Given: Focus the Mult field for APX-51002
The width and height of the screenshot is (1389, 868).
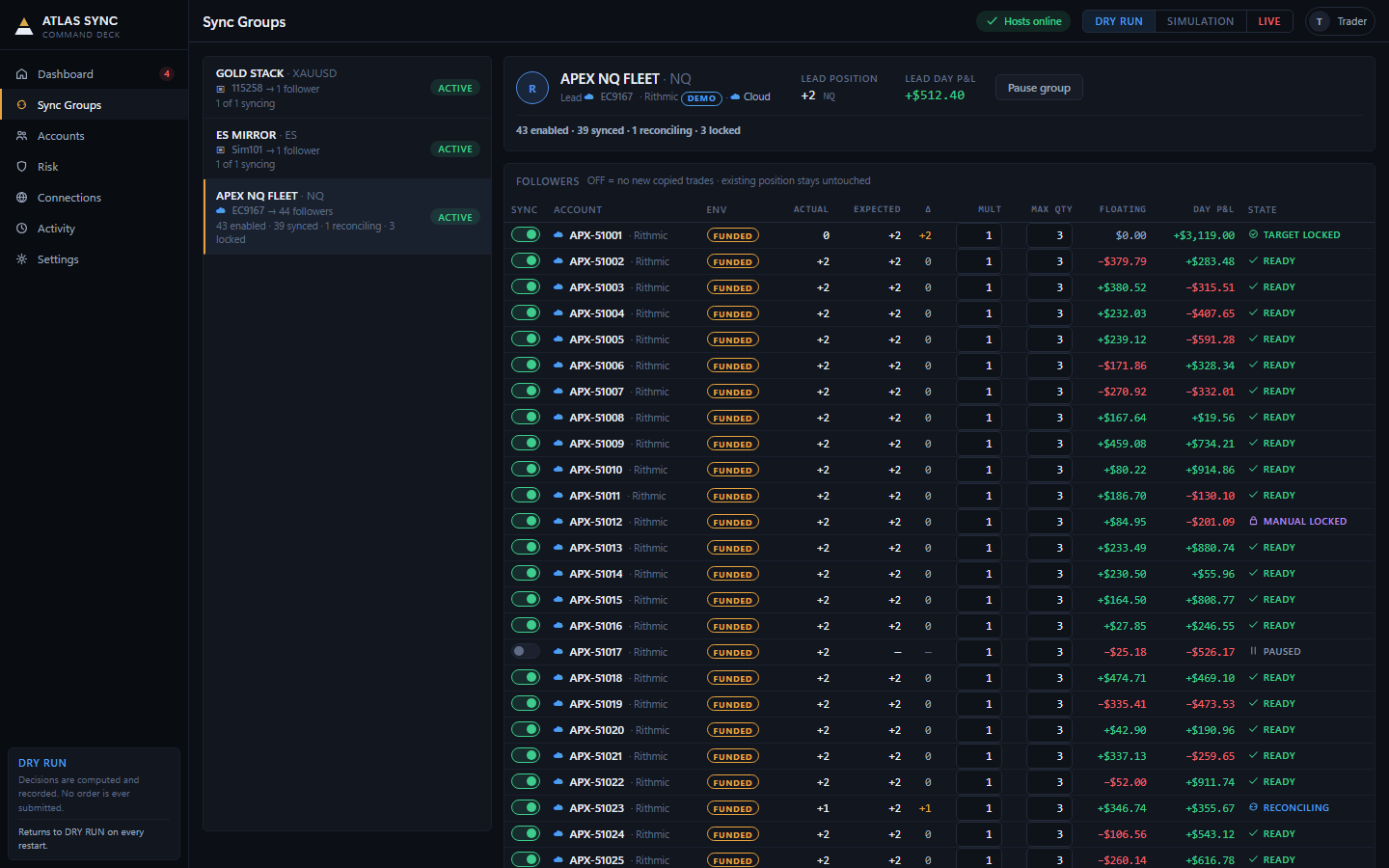Looking at the screenshot, I should 978,261.
